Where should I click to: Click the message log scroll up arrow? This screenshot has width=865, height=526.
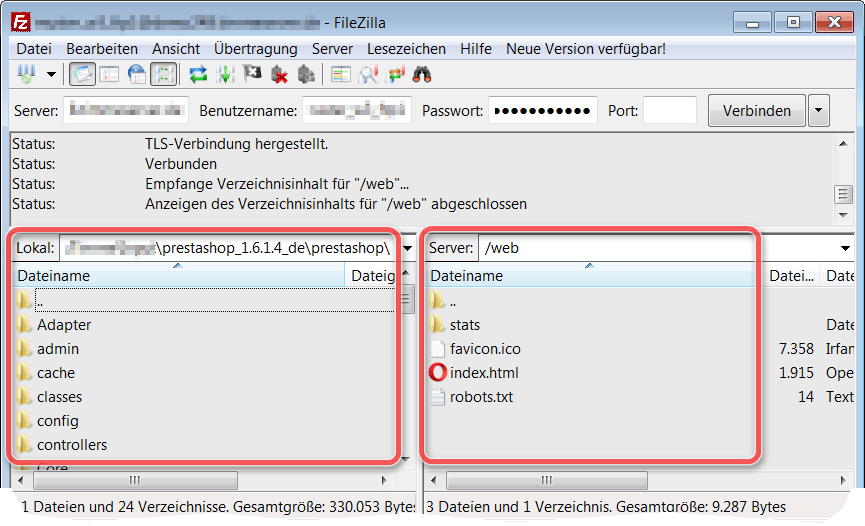coord(843,144)
